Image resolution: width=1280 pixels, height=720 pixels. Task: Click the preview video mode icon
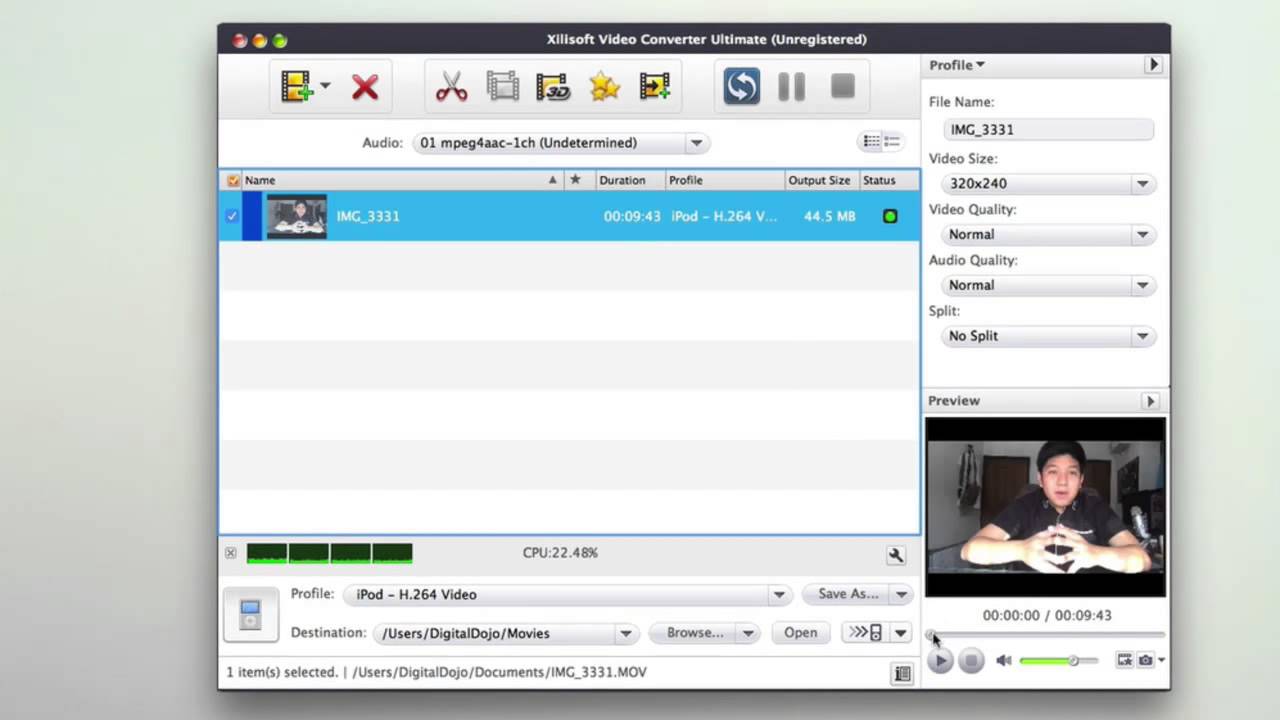pos(1125,660)
